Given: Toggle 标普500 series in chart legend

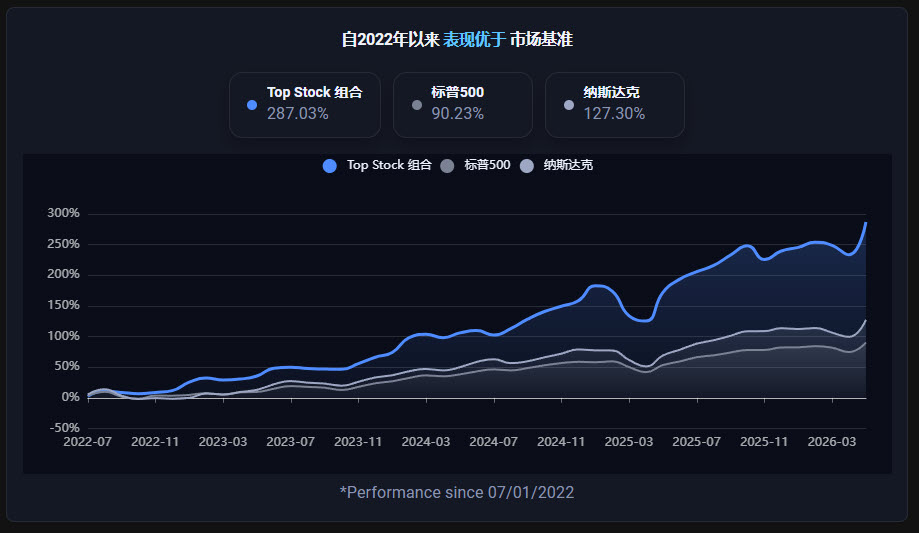Looking at the screenshot, I should 475,165.
